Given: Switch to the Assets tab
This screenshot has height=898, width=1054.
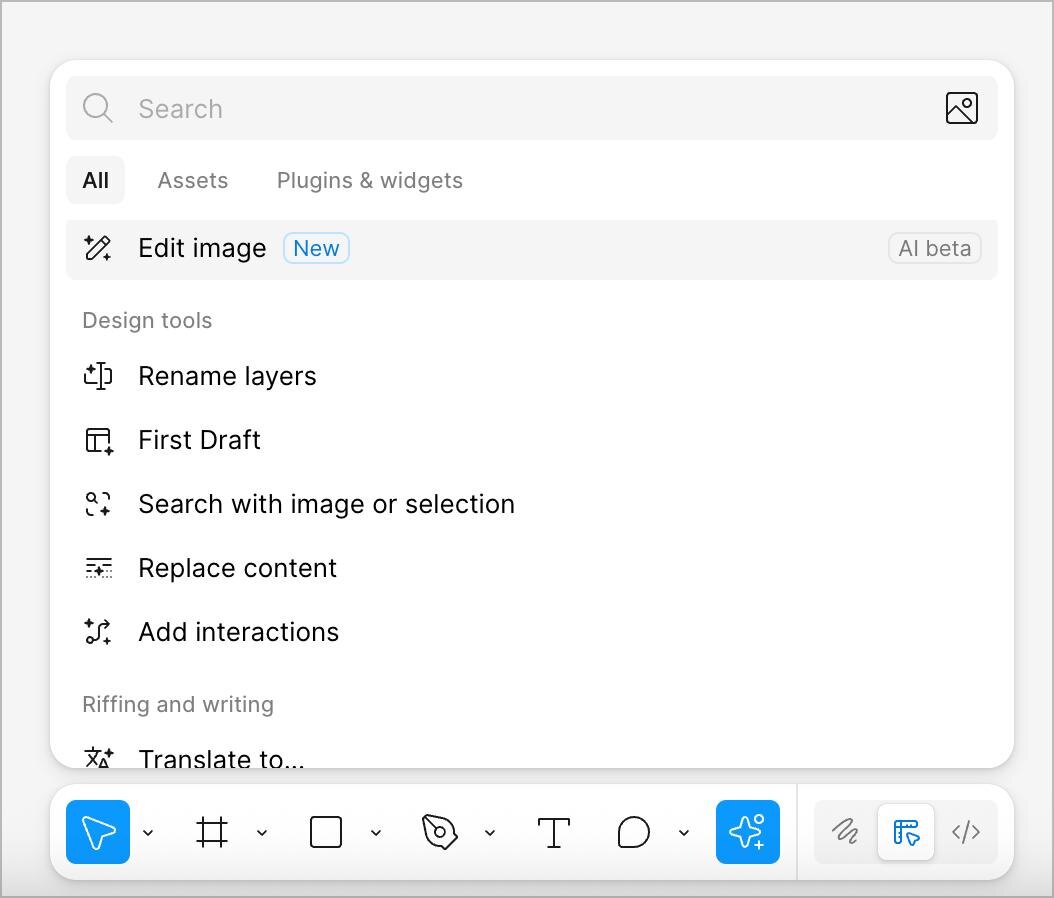Looking at the screenshot, I should click(x=193, y=181).
